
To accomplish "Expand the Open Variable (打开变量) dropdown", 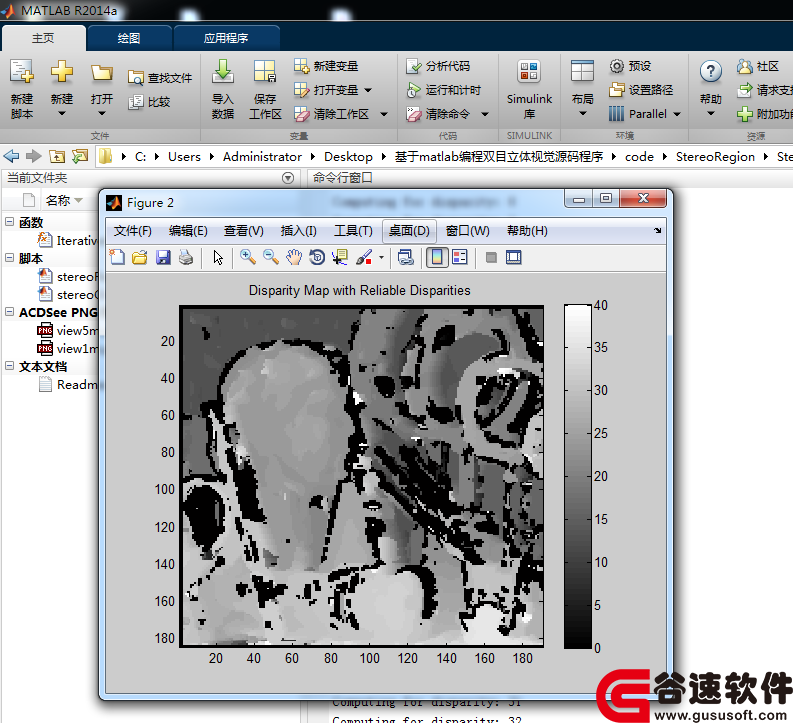I will pyautogui.click(x=368, y=90).
